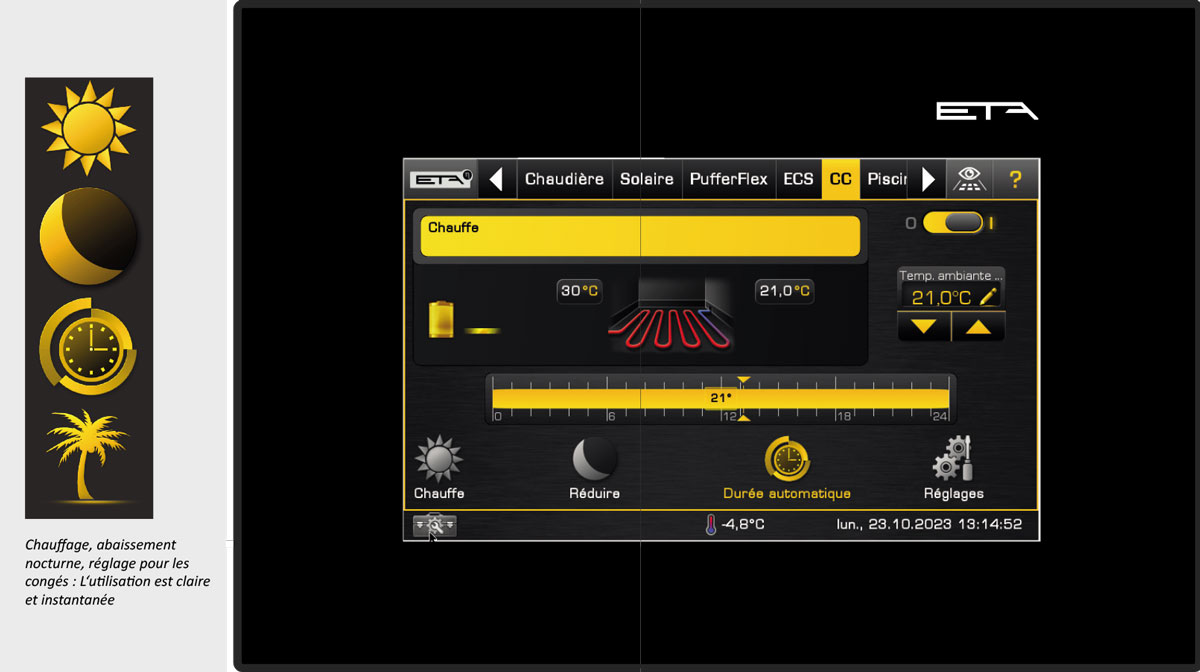Toggle the heating circuit on/off switch

[x=952, y=223]
